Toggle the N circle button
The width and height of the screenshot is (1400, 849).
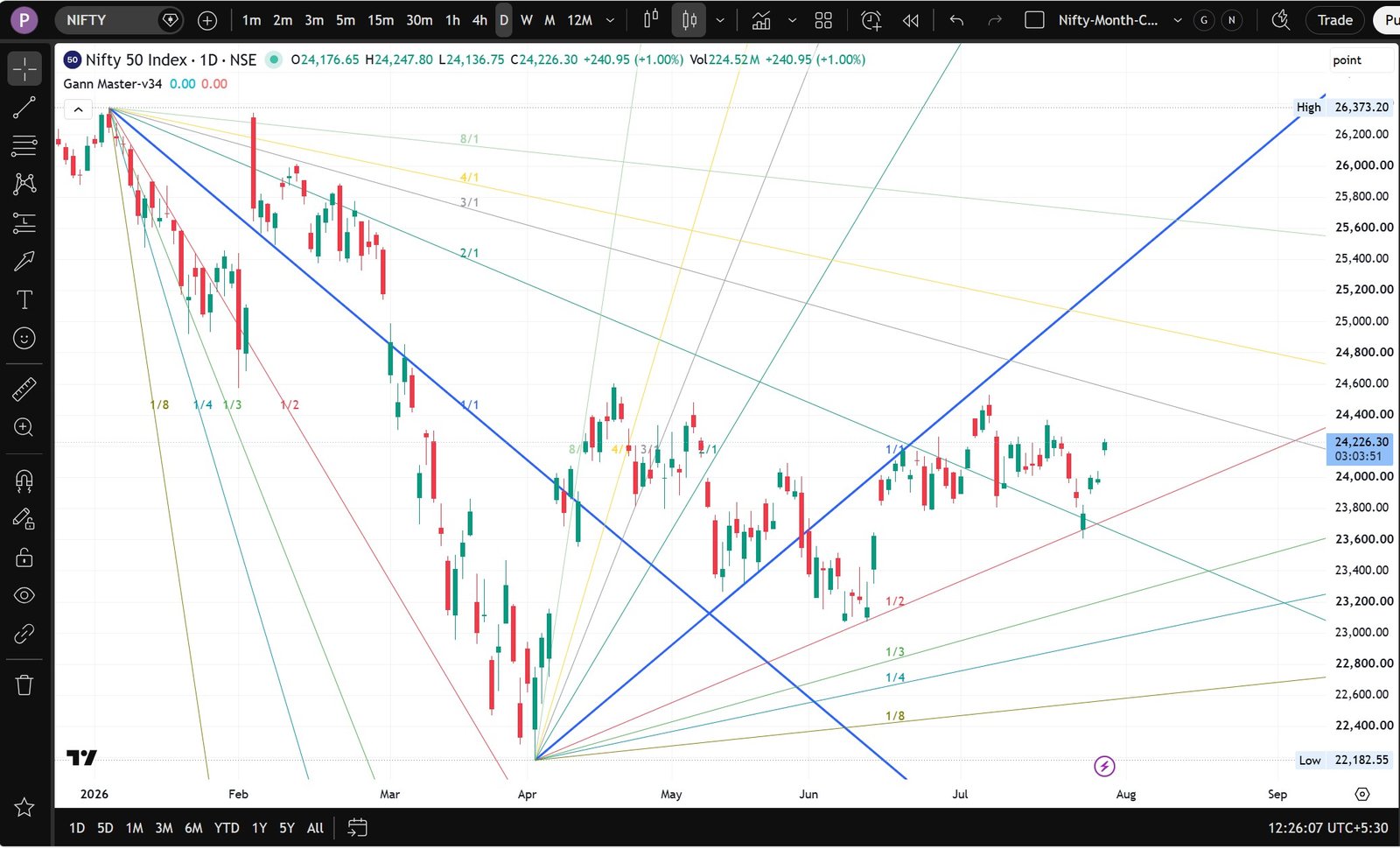(x=1232, y=20)
